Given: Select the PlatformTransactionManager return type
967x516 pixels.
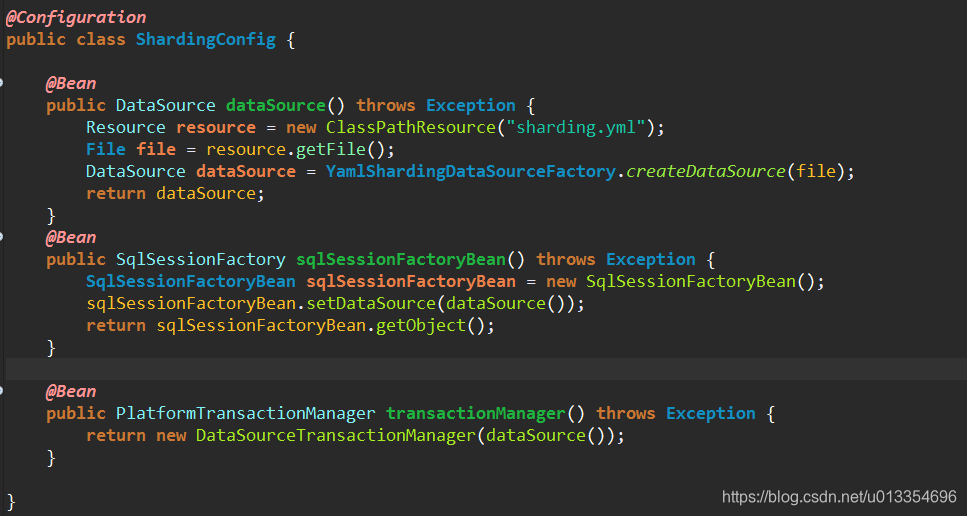Looking at the screenshot, I should pyautogui.click(x=246, y=414).
